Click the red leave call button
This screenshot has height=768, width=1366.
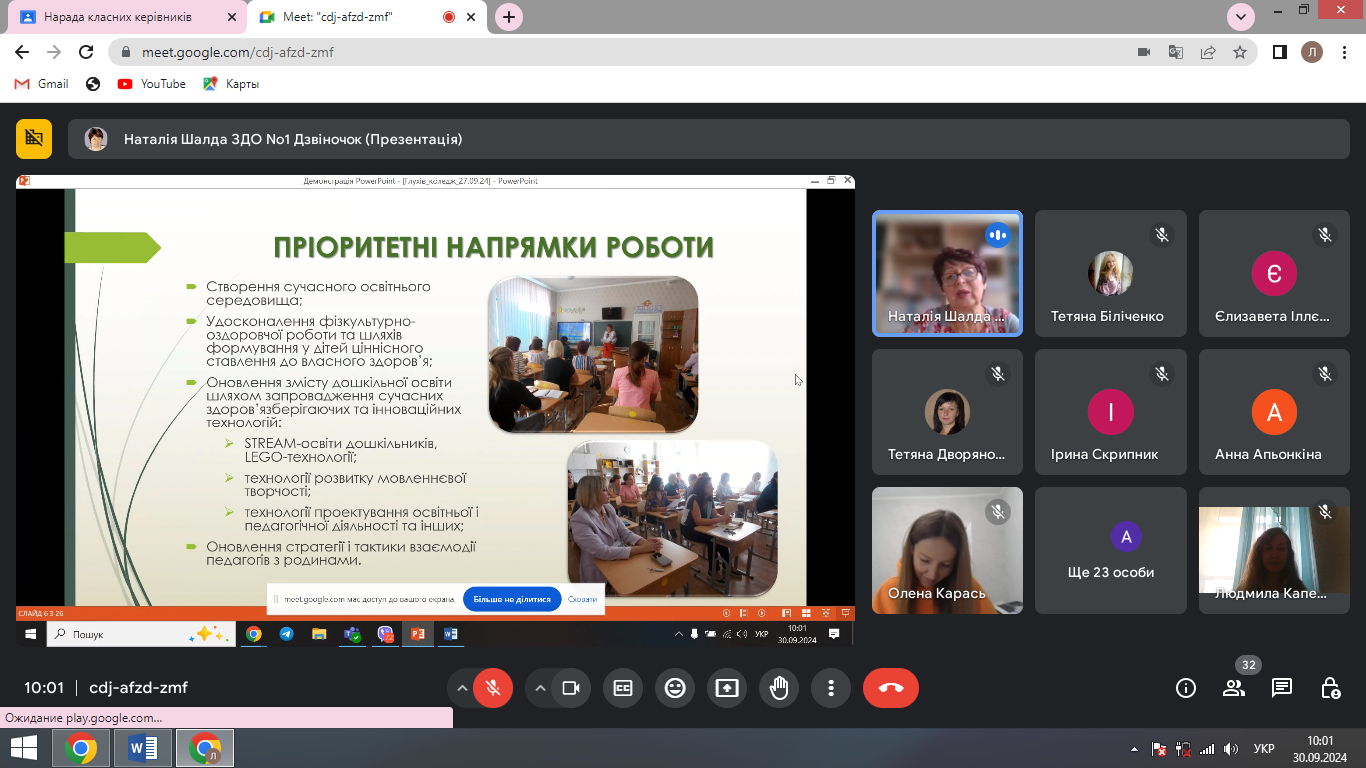(890, 688)
